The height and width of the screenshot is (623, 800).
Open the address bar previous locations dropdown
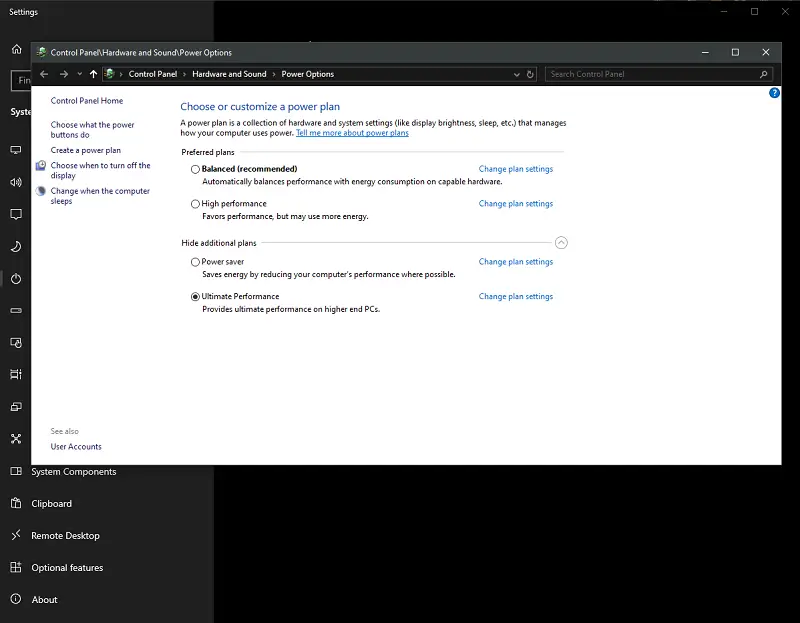(515, 74)
